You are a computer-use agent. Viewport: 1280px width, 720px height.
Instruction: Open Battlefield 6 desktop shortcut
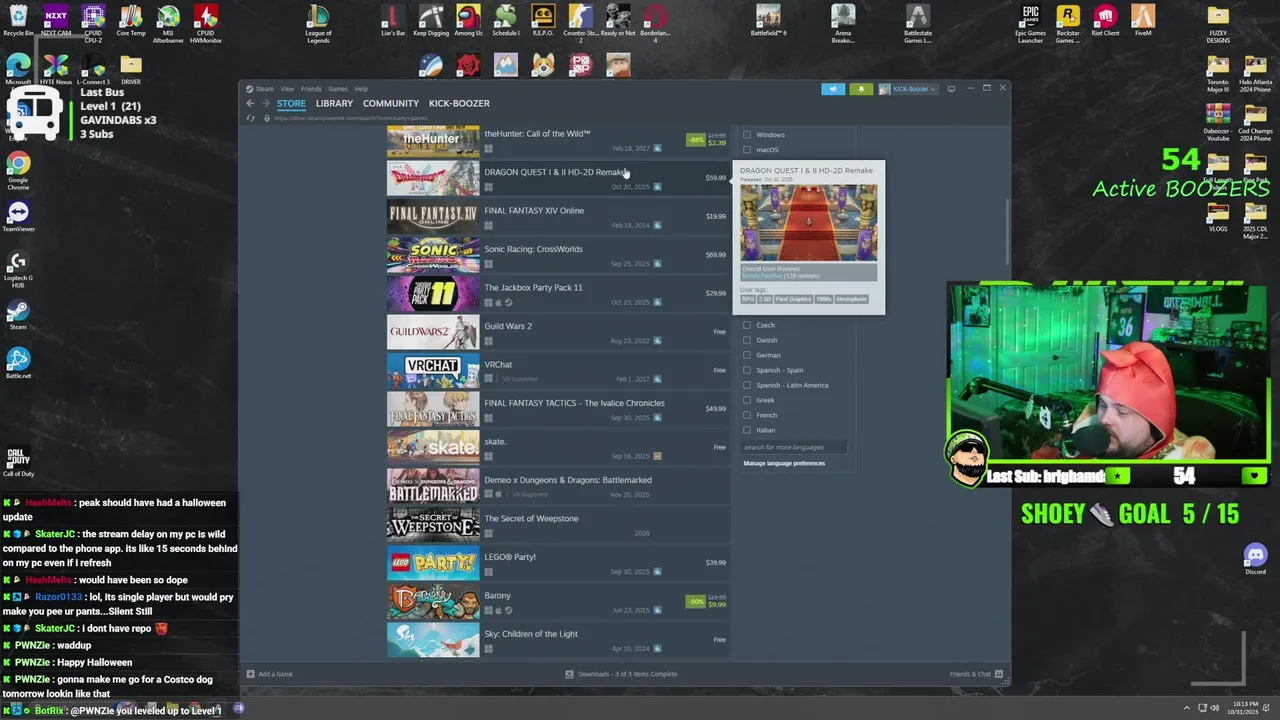pyautogui.click(x=768, y=21)
